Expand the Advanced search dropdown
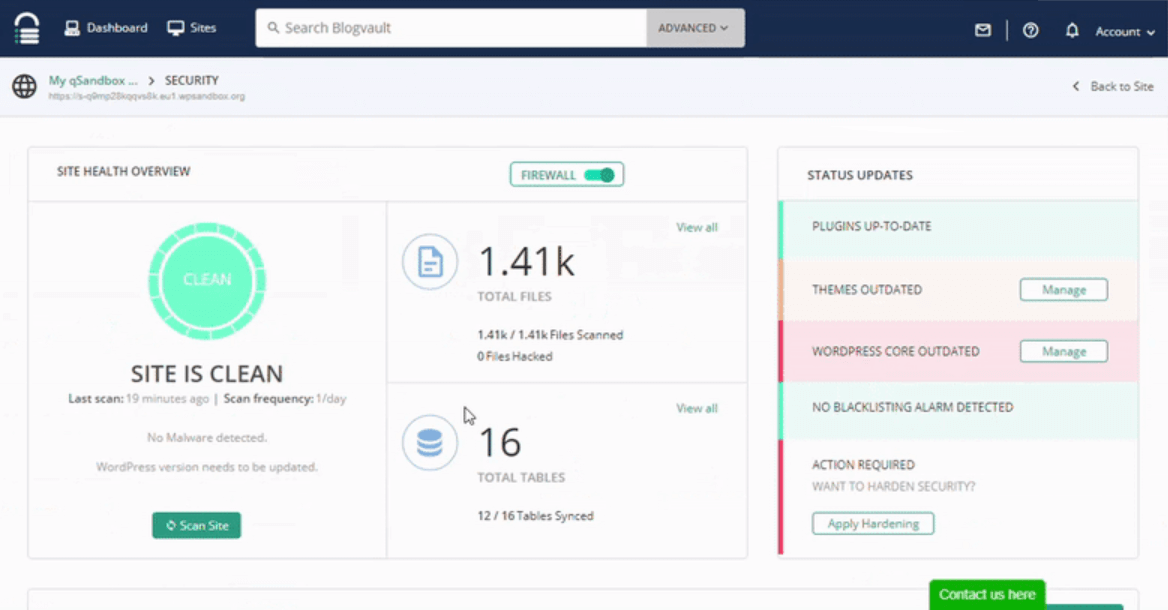1168x610 pixels. coord(694,28)
